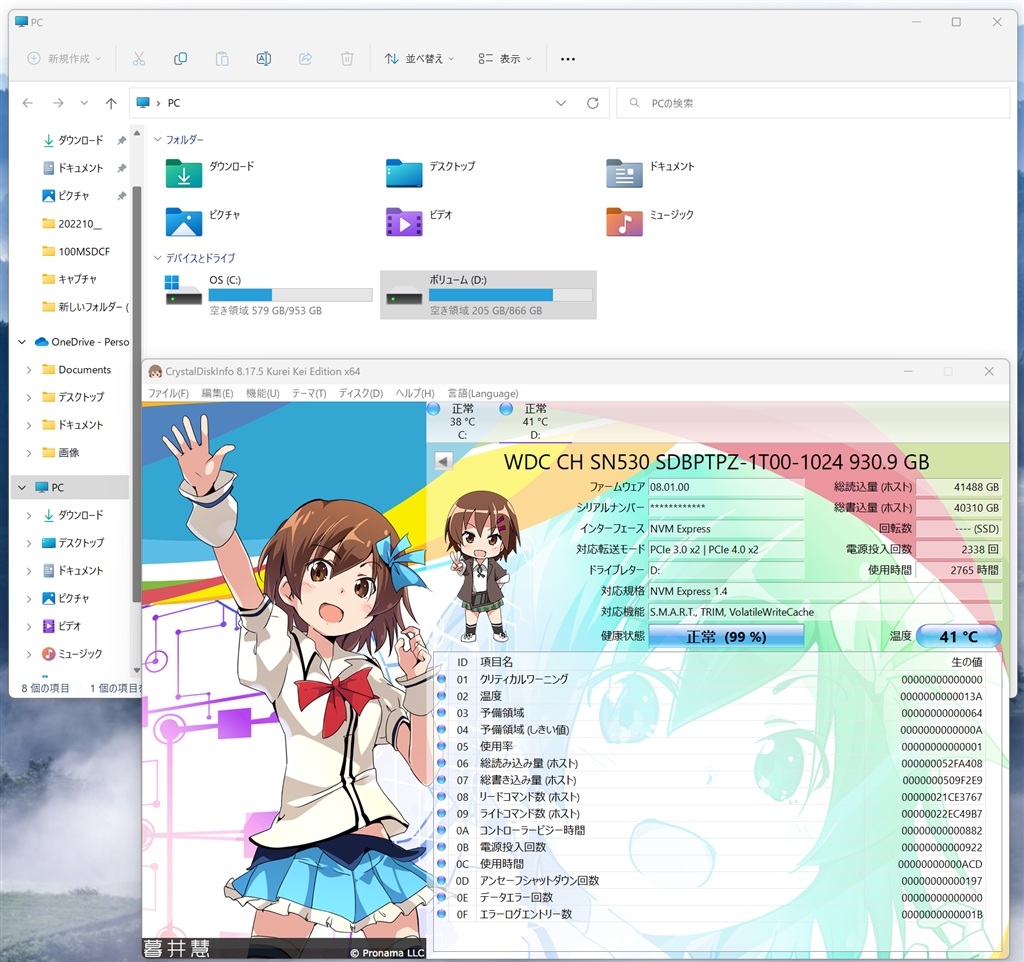Viewport: 1024px width, 962px height.
Task: Expand the ミュージック node under PC
Action: 29,654
